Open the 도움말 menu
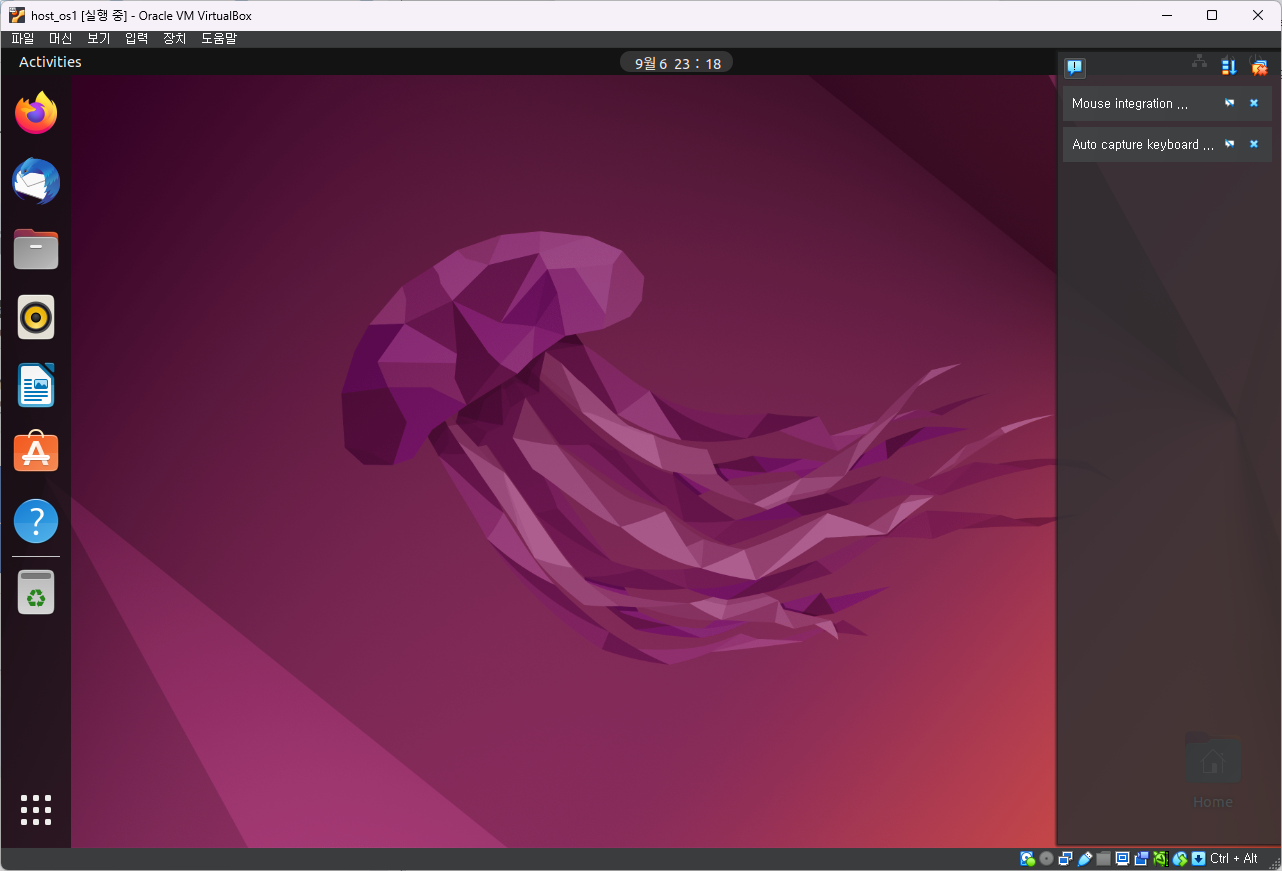Viewport: 1282px width, 871px height. [219, 39]
